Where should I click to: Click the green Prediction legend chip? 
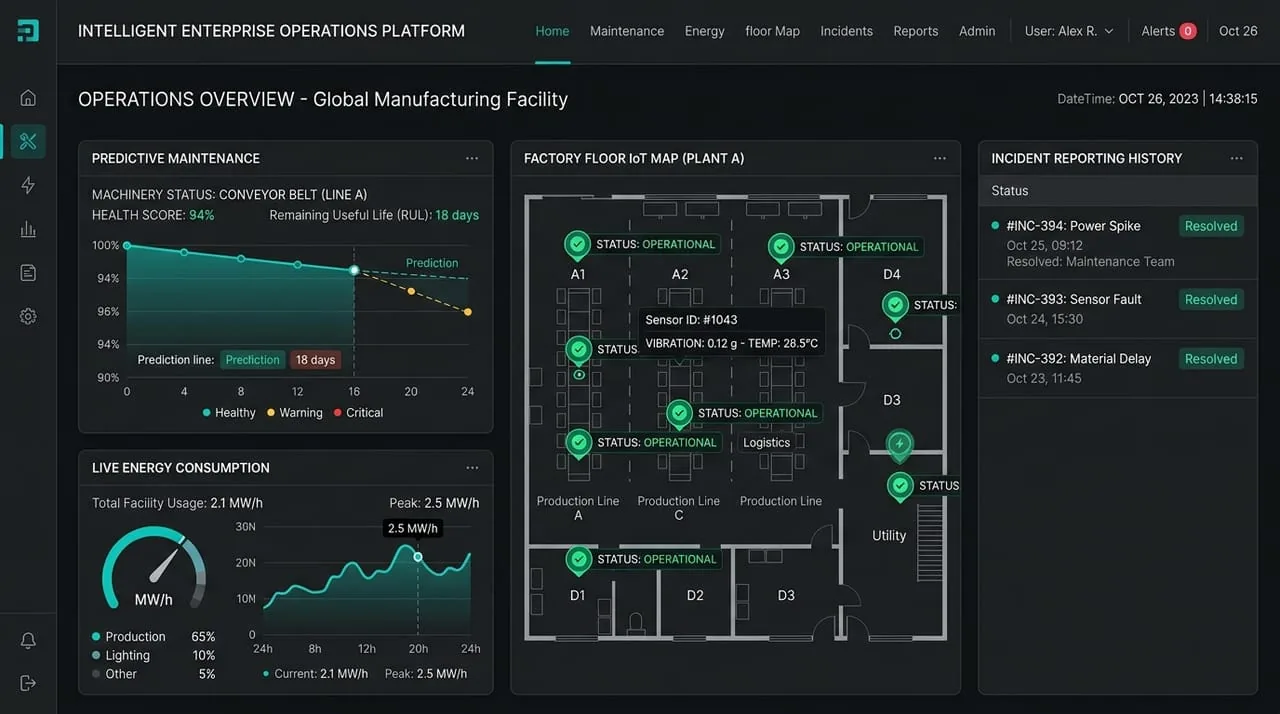(252, 360)
